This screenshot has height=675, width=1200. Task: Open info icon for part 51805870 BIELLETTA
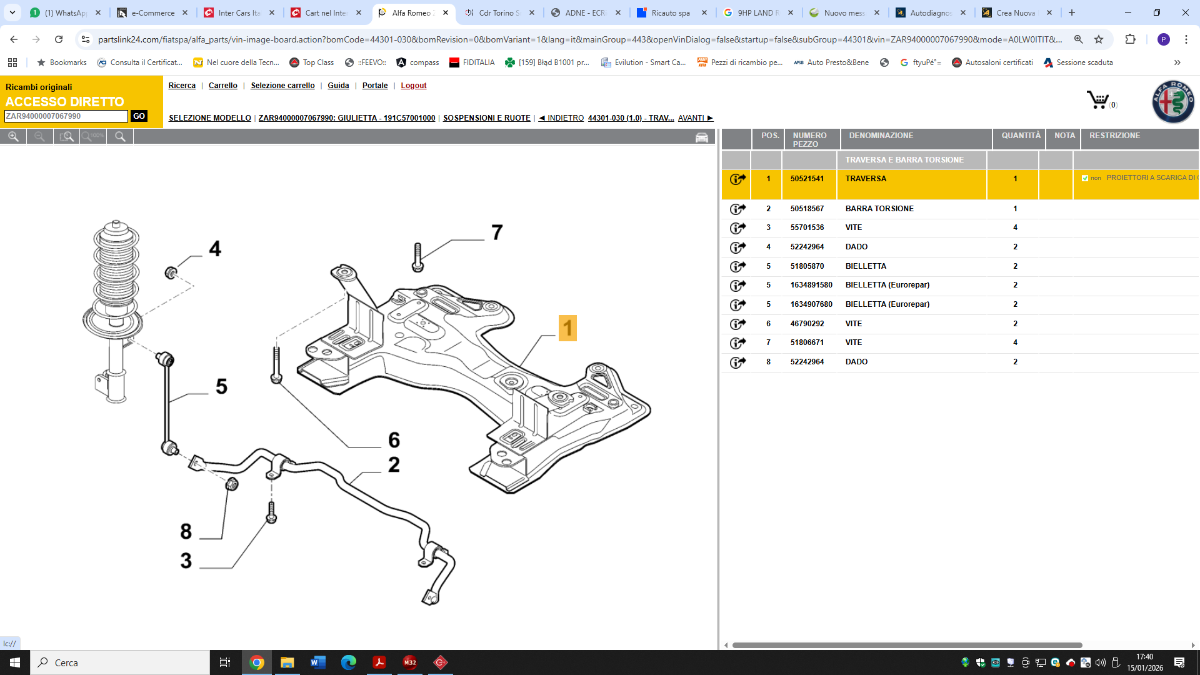click(x=738, y=267)
